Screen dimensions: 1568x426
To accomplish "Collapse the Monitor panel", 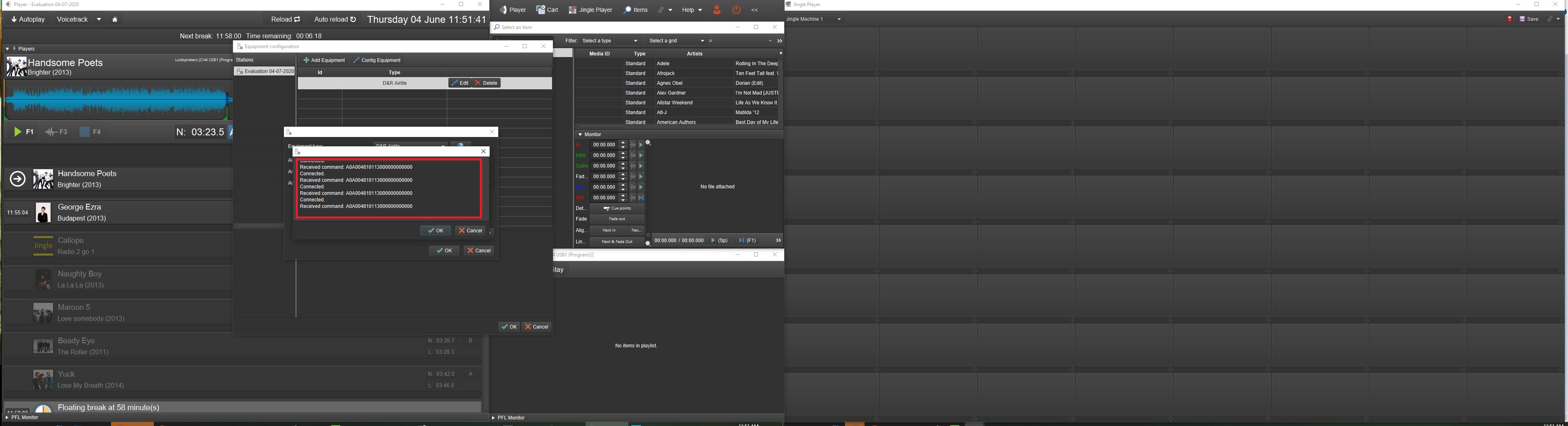I will tap(580, 135).
